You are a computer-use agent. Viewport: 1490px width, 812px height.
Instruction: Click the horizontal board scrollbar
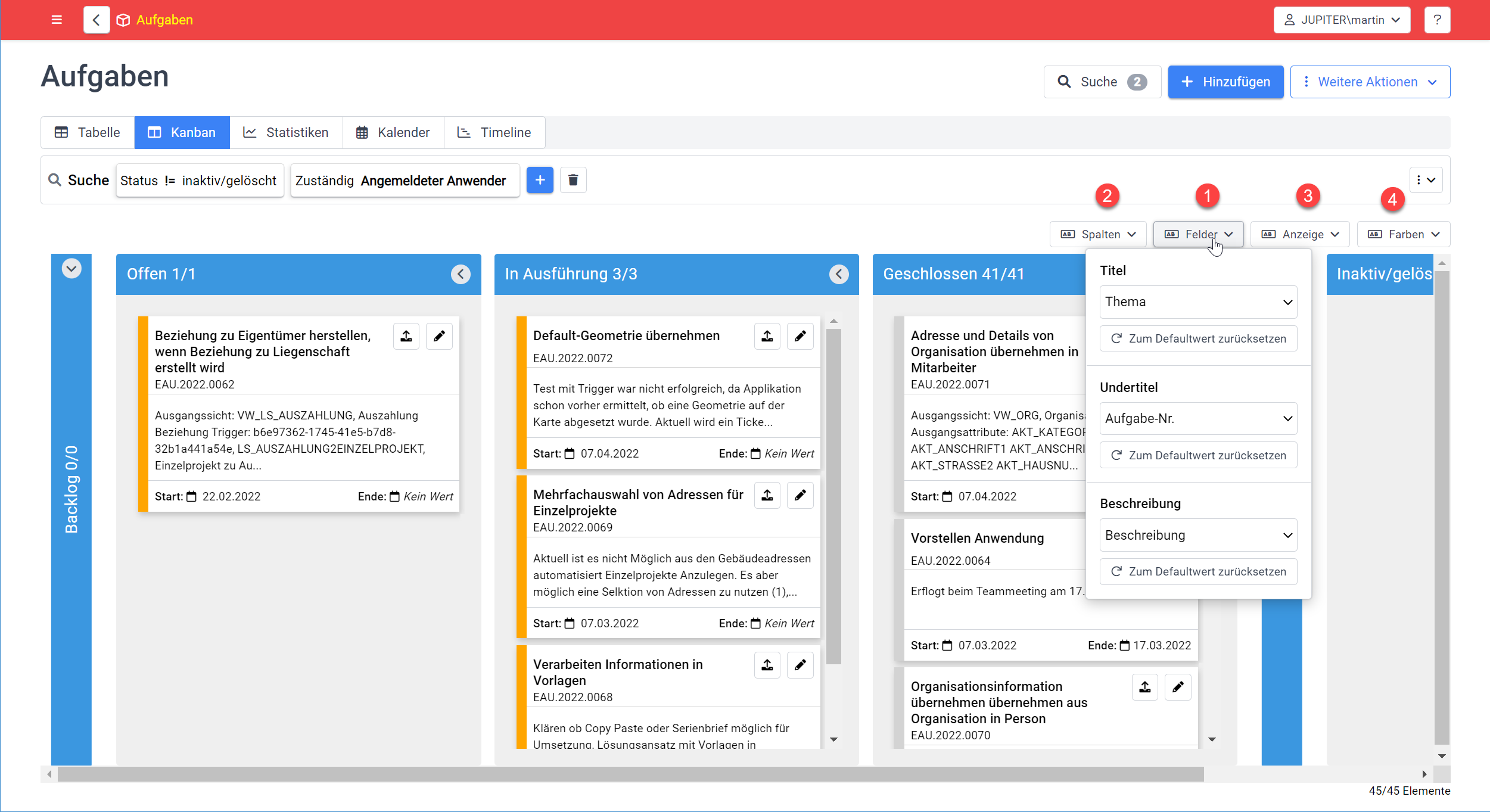pyautogui.click(x=630, y=774)
